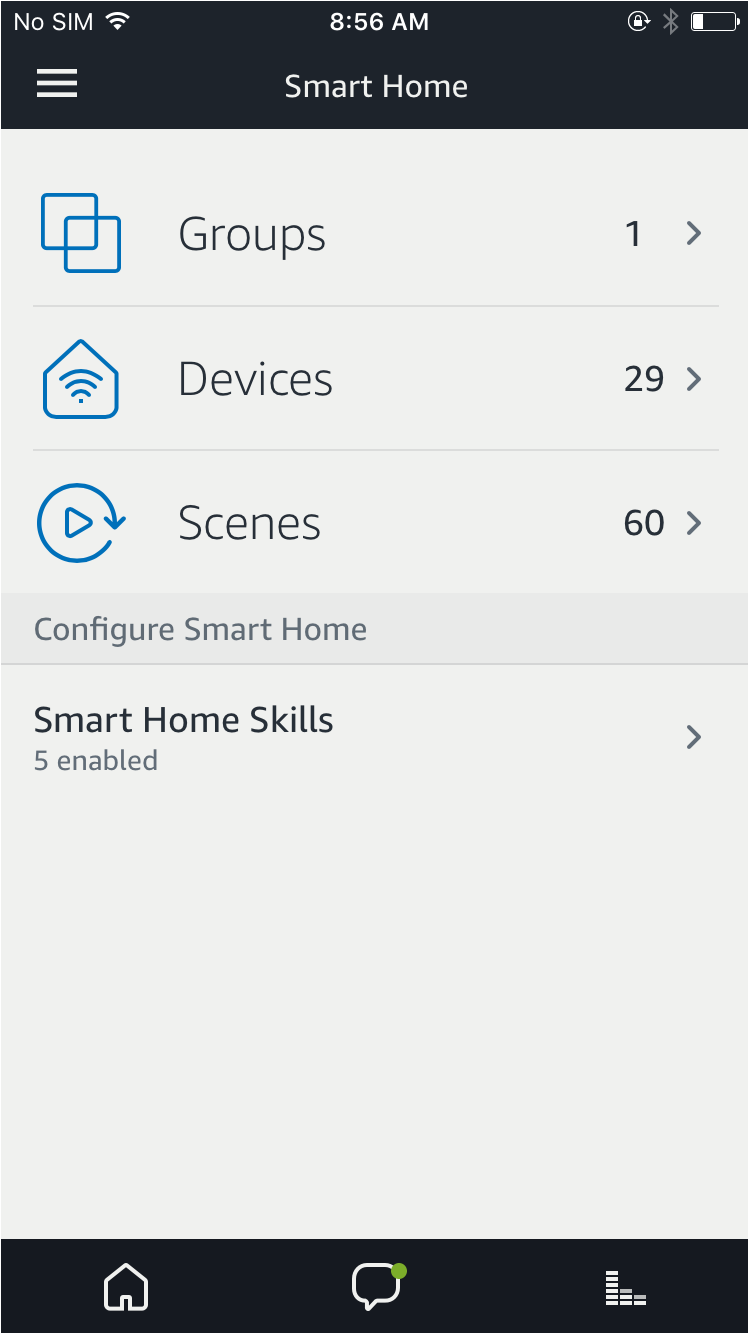Select the Scenes list item label
Viewport: 748px width, 1333px height.
coord(249,524)
